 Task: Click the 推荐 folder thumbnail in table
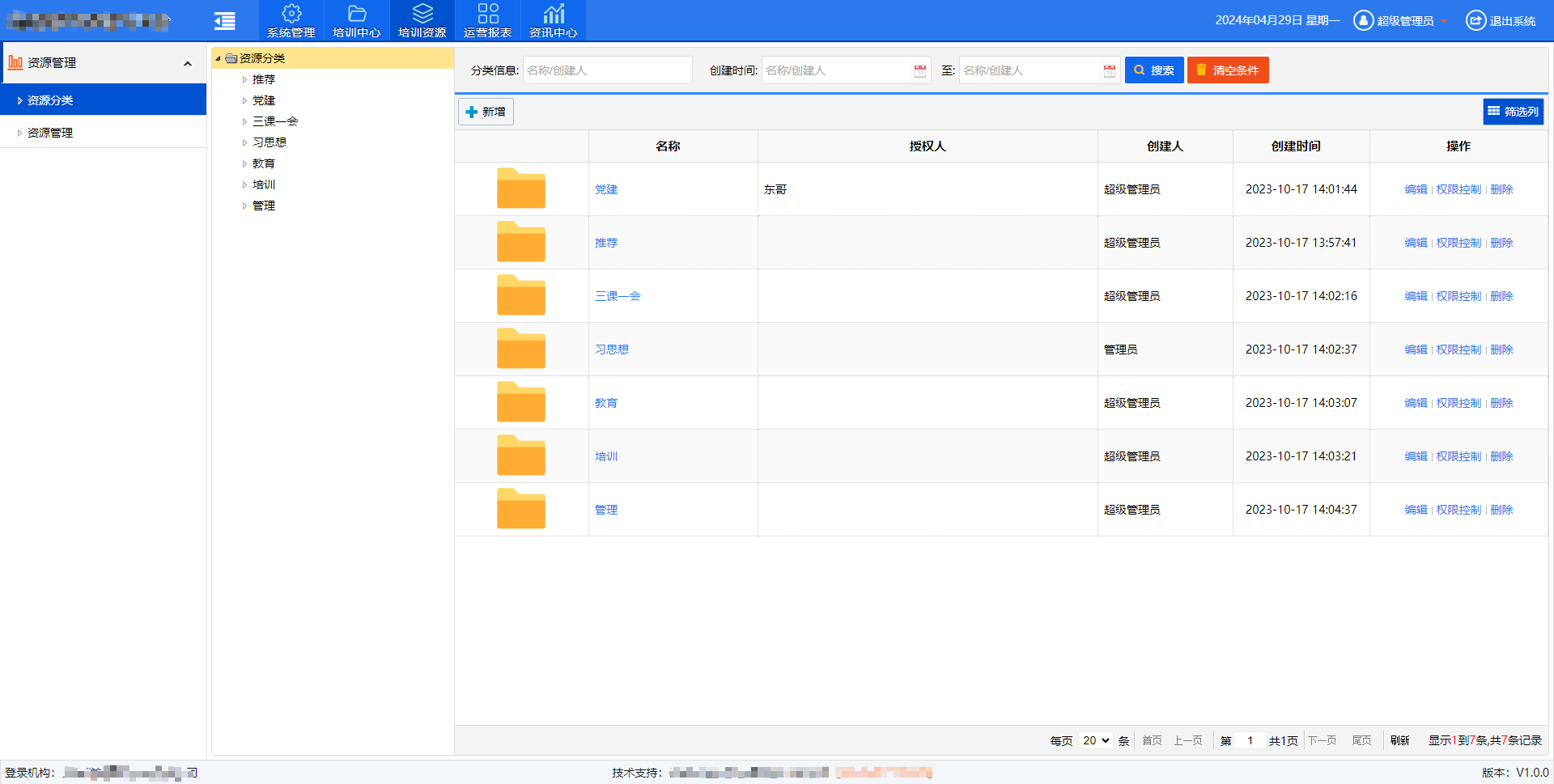tap(521, 242)
